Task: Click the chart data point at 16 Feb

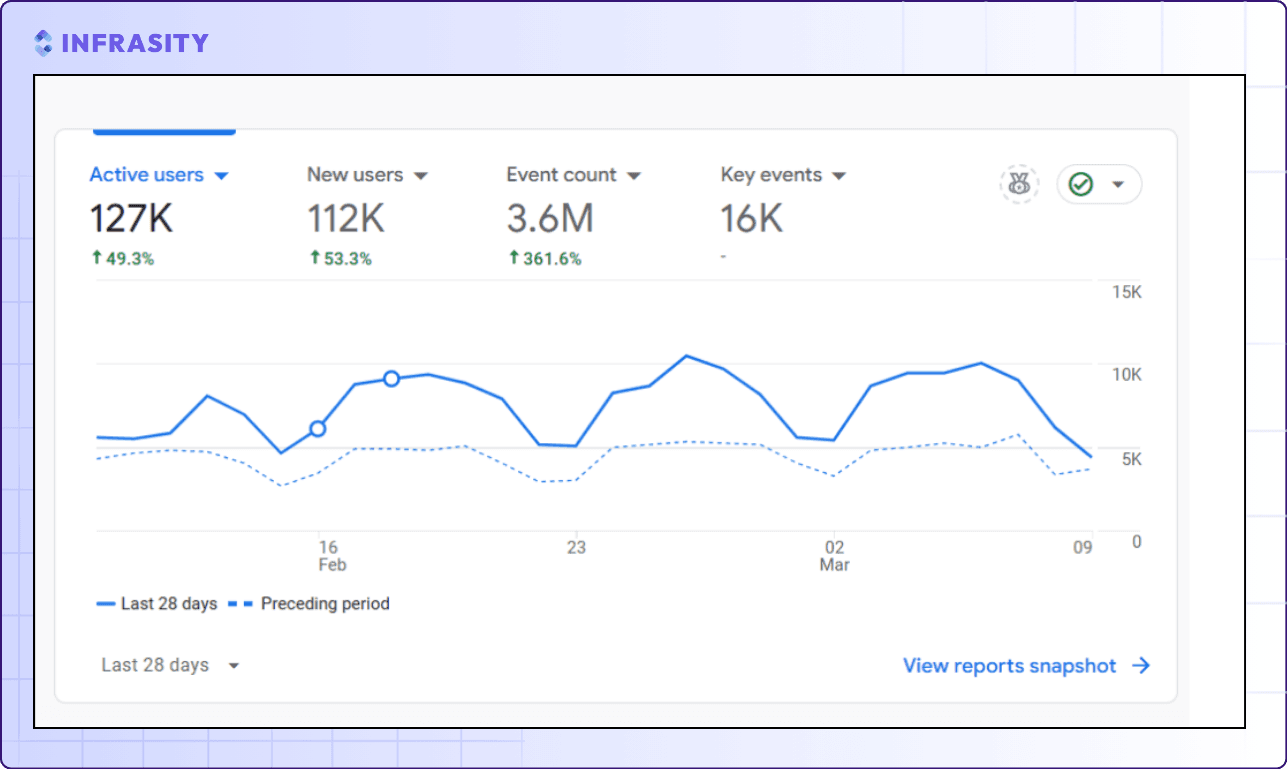Action: coord(318,429)
